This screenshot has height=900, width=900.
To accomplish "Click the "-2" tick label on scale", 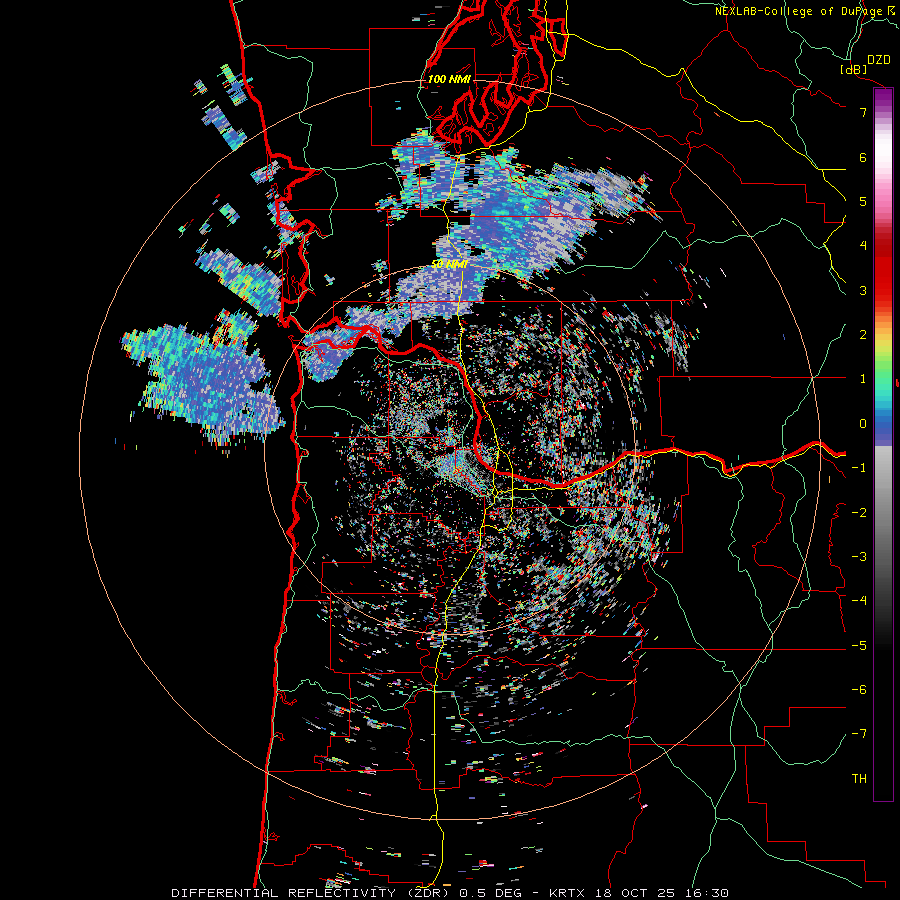I will tap(859, 513).
